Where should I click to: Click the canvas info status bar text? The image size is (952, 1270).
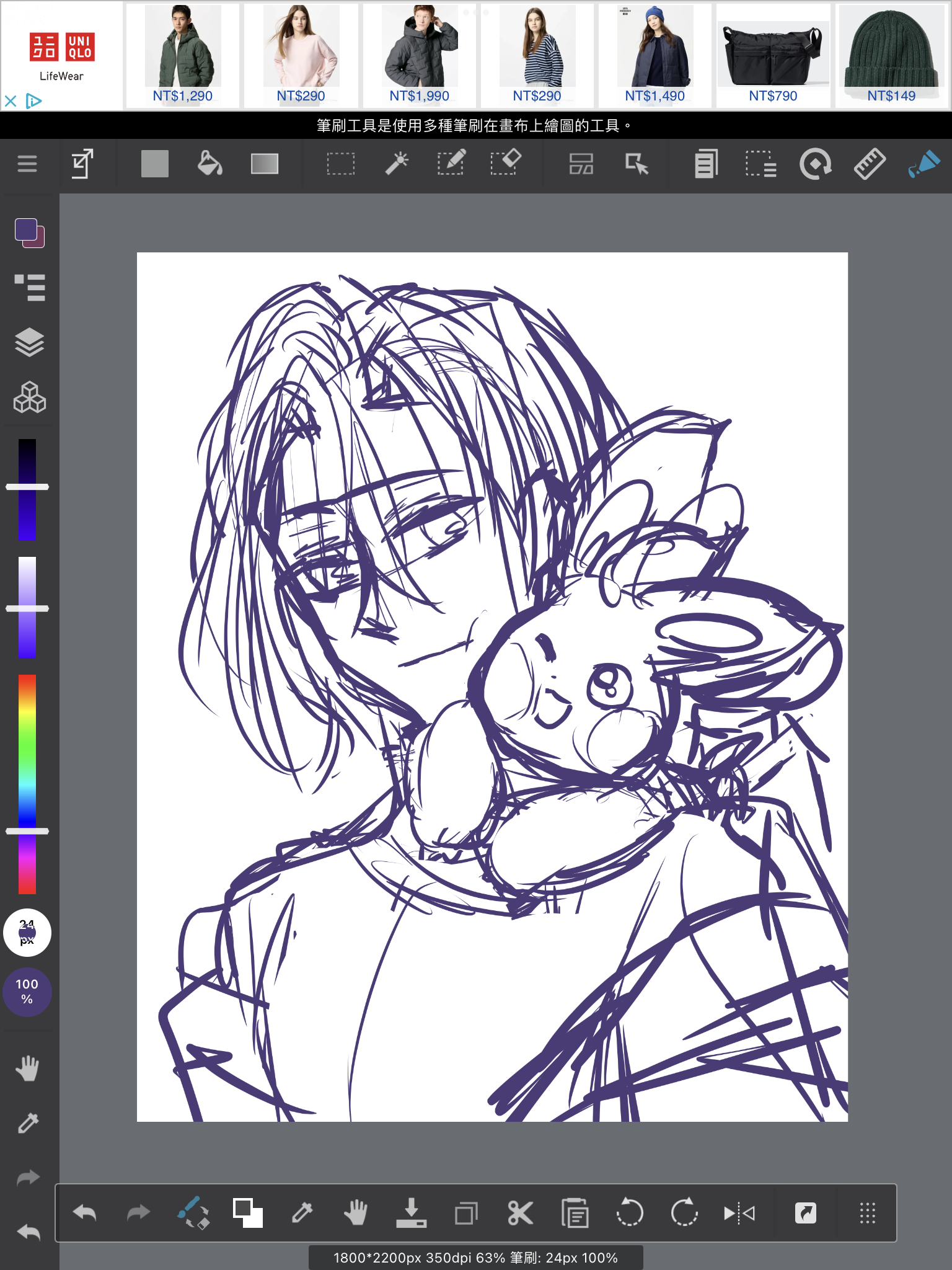coord(475,1258)
